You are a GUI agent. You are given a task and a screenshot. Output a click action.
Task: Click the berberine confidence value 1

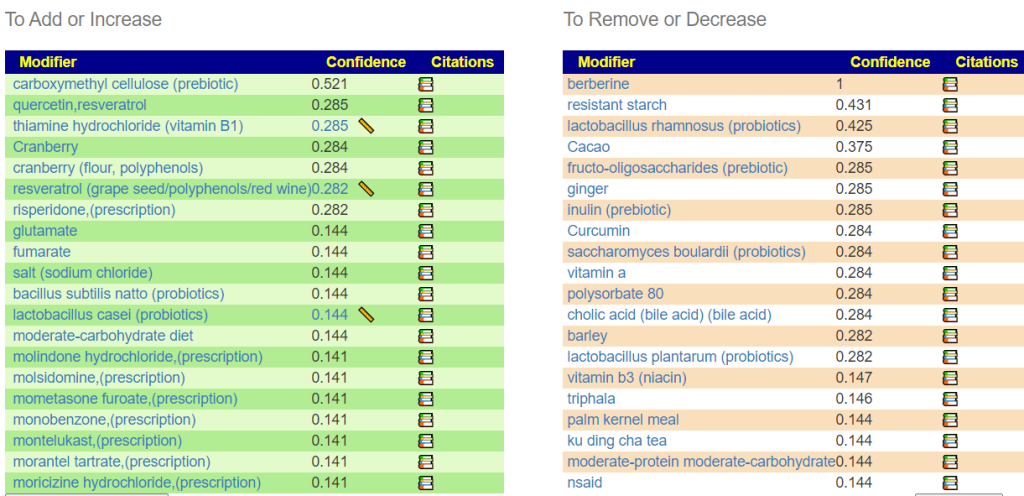tap(839, 84)
